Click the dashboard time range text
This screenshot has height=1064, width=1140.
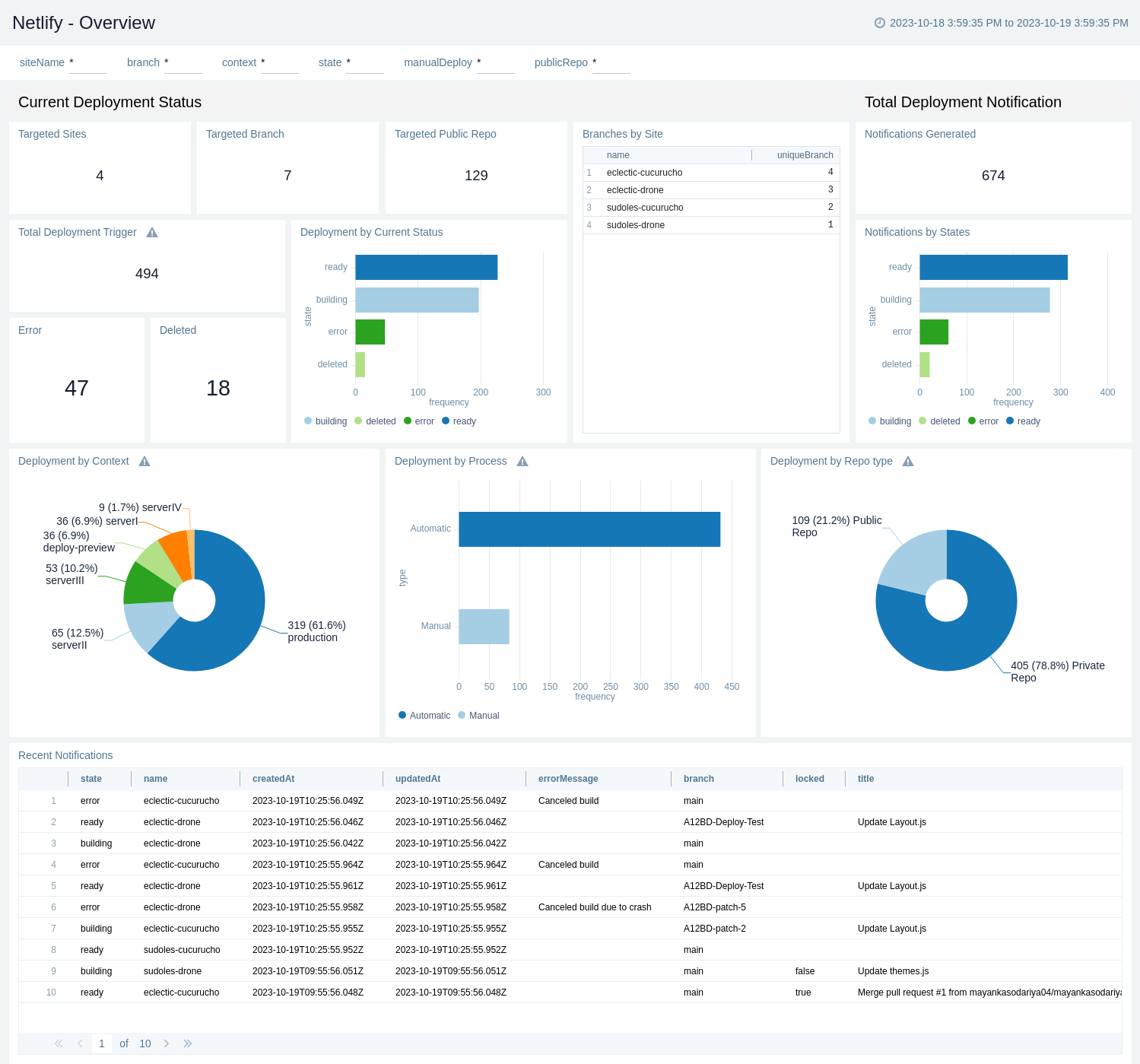[1008, 23]
